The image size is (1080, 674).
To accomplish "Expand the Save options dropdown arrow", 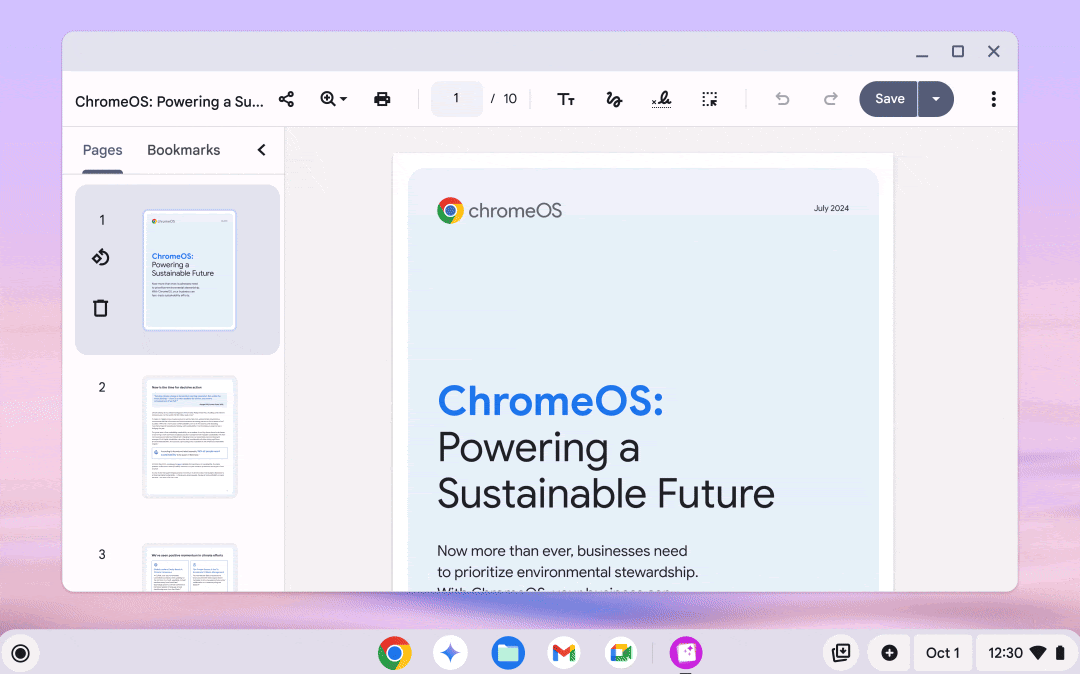I will (x=936, y=99).
